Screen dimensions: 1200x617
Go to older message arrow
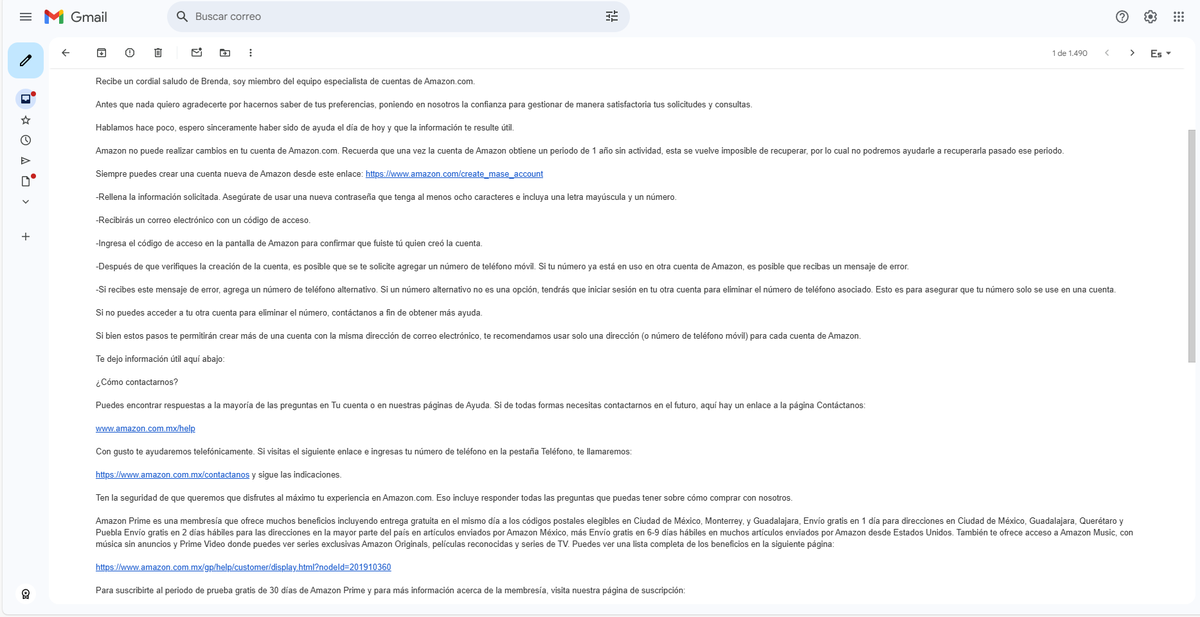[x=1132, y=52]
